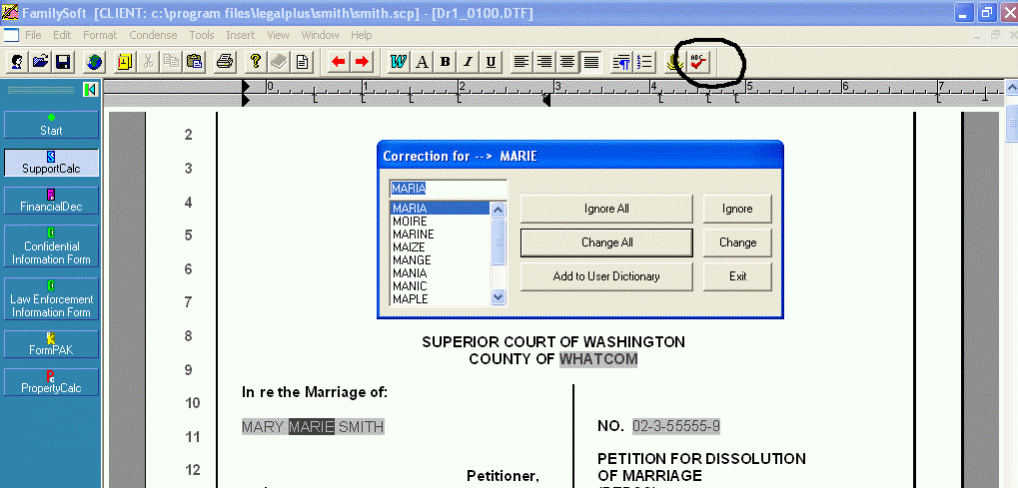Click the Save floppy disk icon
1018x488 pixels.
tap(62, 62)
